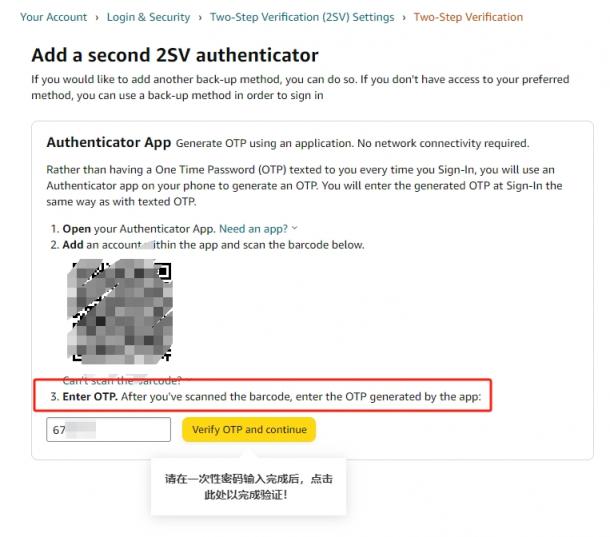Expand the chevron beside Need an app?

[294, 228]
